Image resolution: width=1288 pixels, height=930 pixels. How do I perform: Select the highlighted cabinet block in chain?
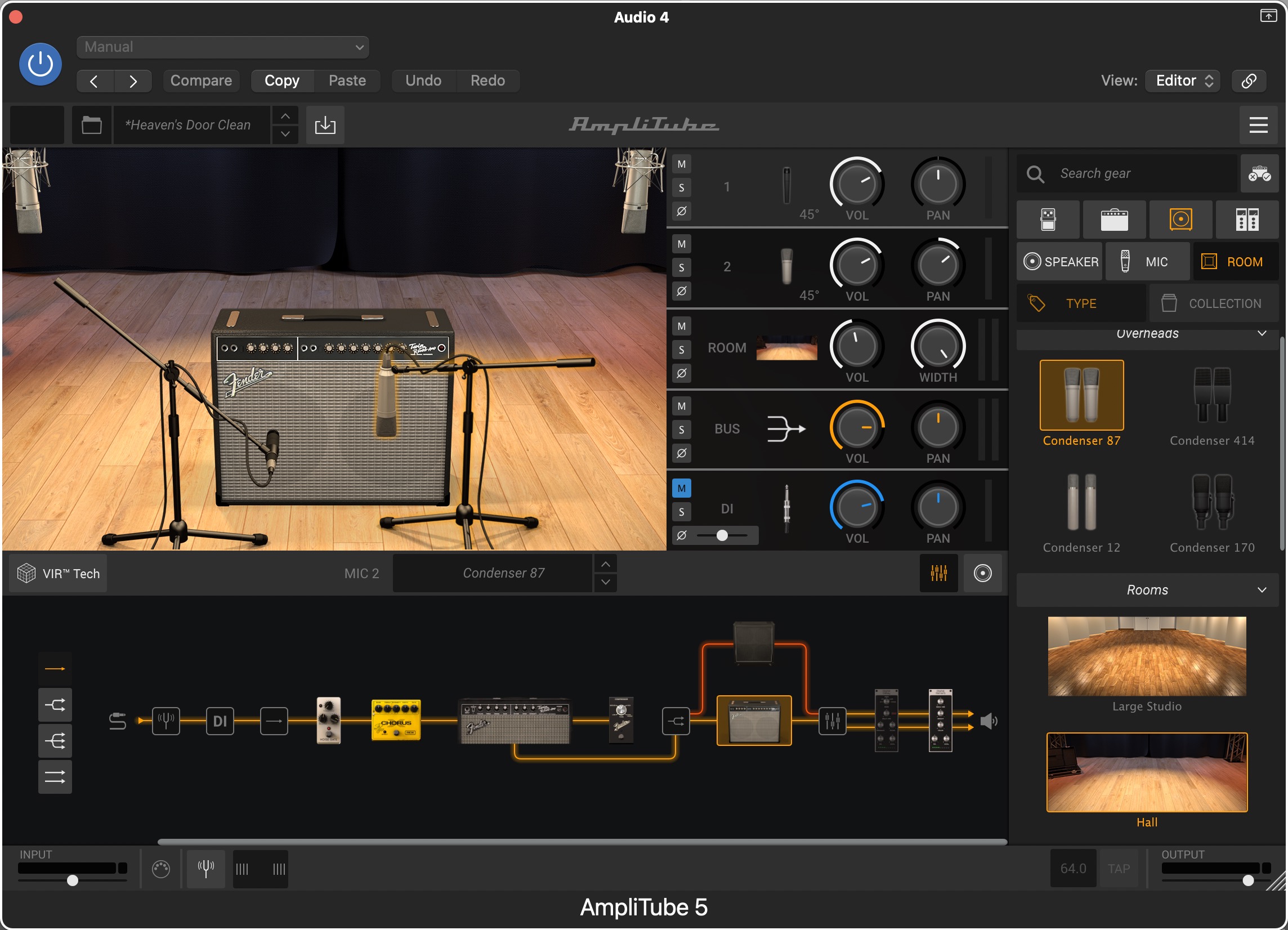click(x=754, y=721)
